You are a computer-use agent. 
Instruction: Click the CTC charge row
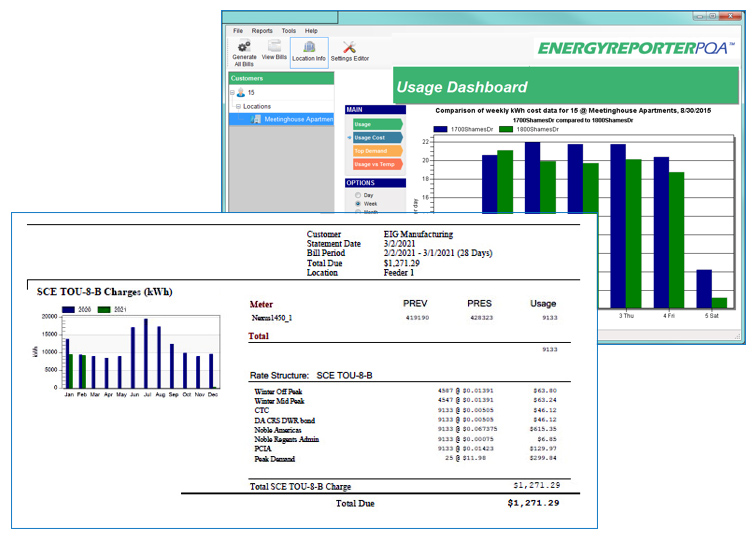(x=405, y=410)
